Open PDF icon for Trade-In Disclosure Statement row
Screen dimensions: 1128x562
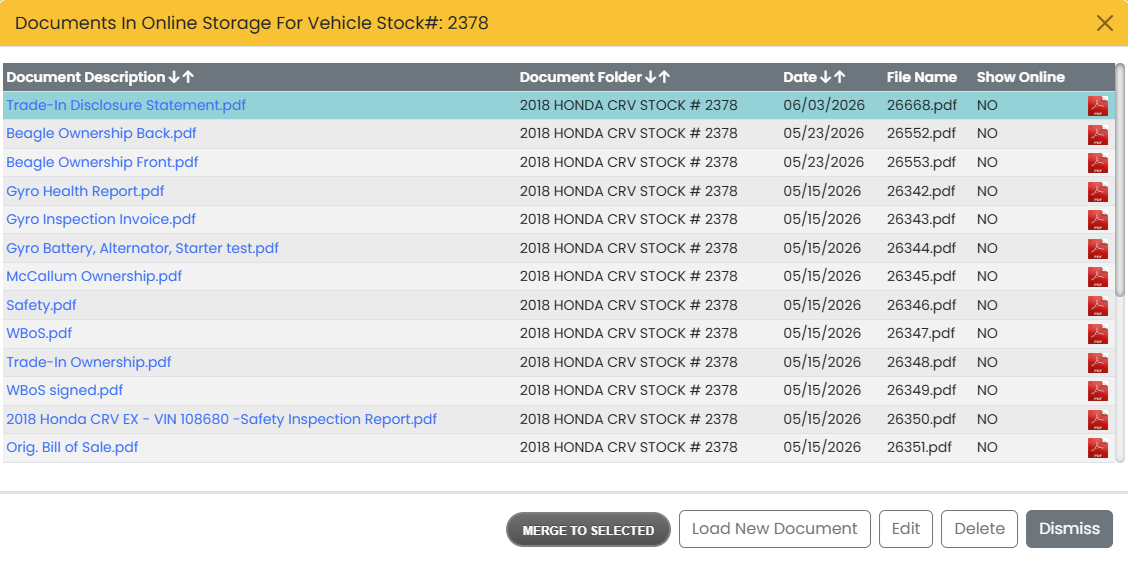[1097, 106]
